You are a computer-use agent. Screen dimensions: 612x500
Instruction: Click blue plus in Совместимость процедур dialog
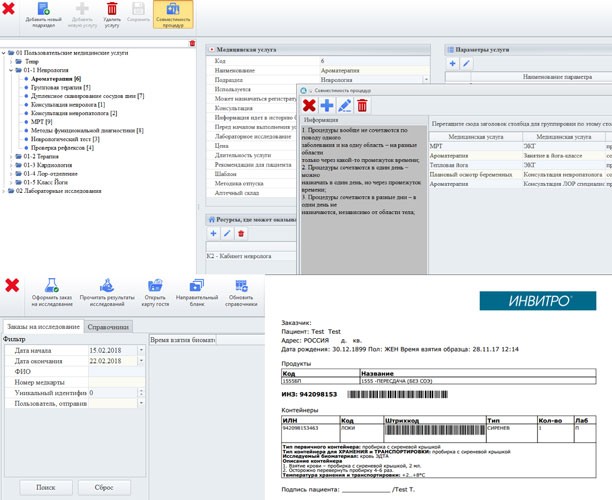pos(326,105)
